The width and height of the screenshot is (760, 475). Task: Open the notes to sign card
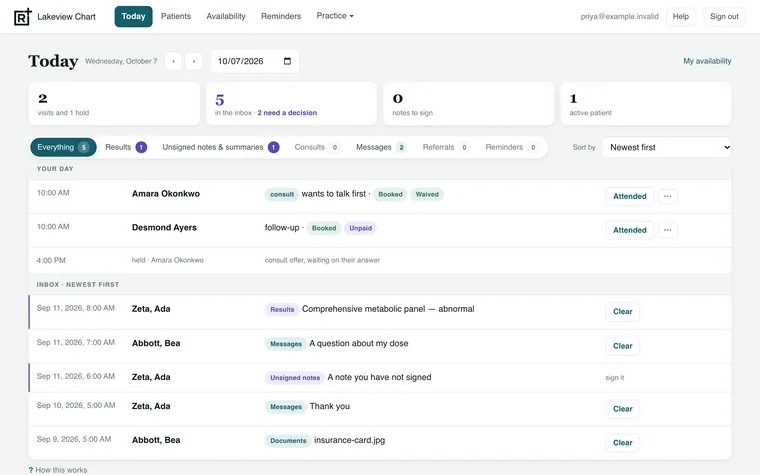(x=469, y=104)
